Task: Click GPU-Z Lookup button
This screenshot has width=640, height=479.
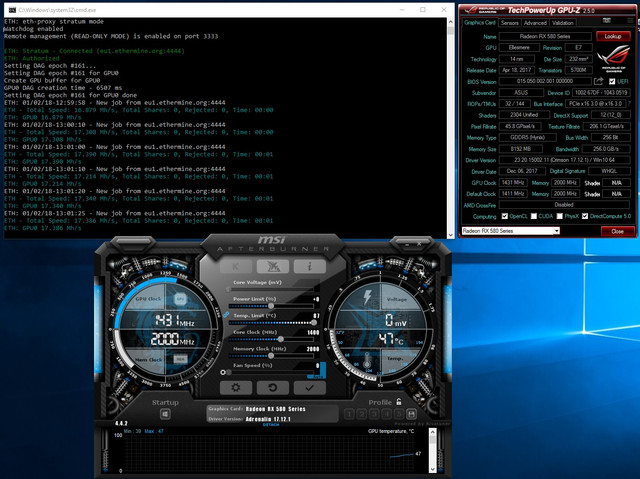Action: tap(613, 36)
